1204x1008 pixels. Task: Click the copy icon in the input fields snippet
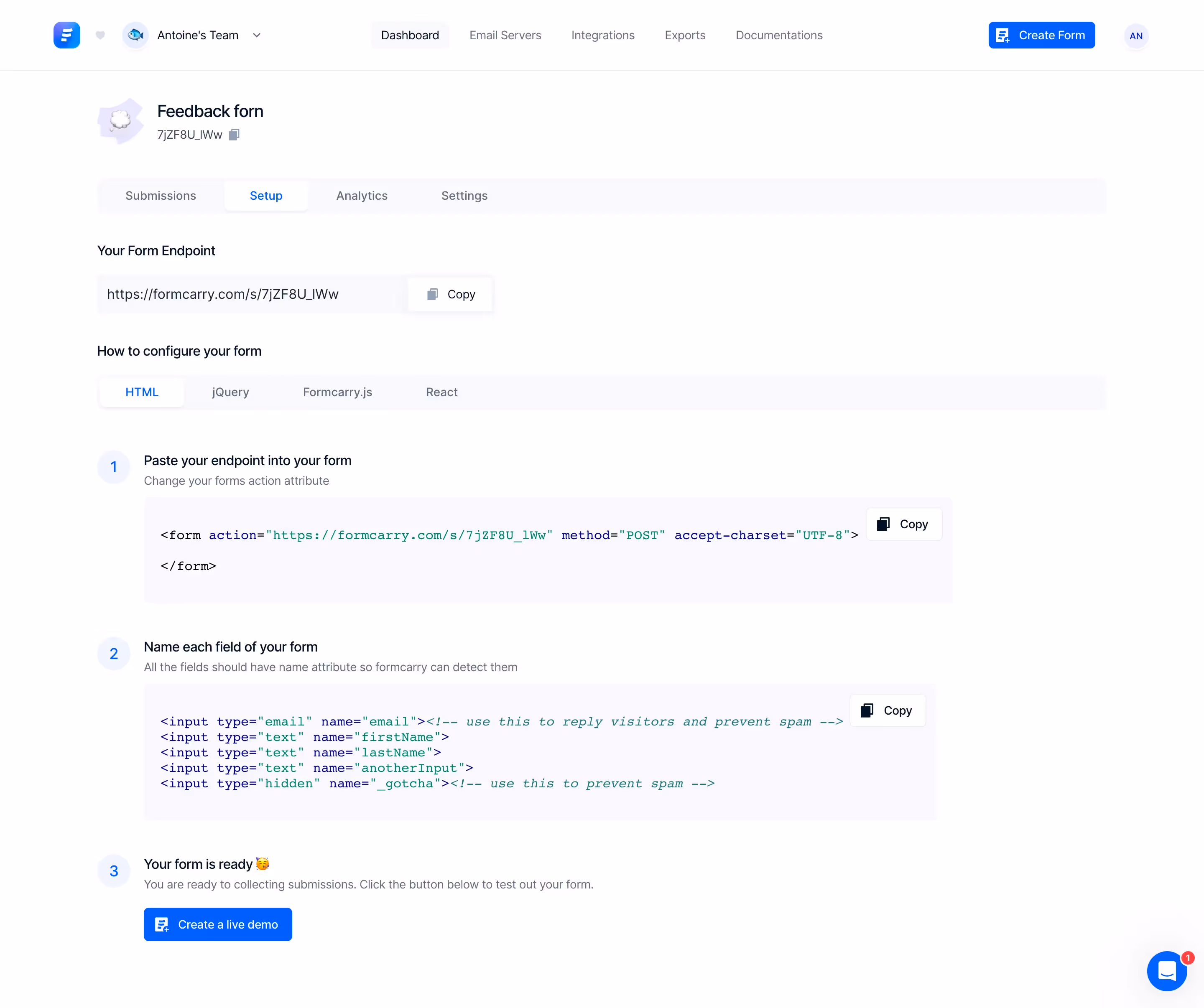(x=867, y=710)
